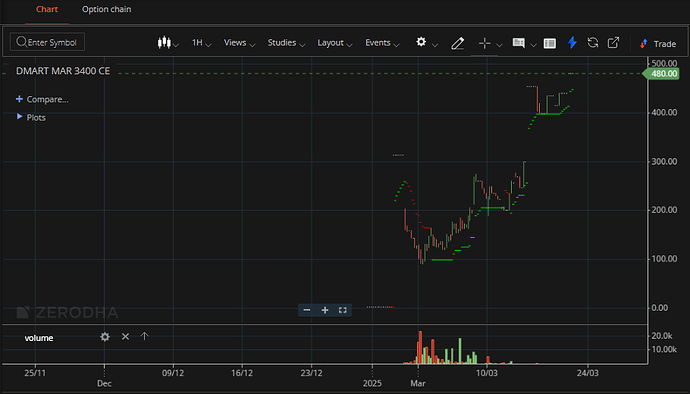The height and width of the screenshot is (394, 690).
Task: Open the volume study settings gear
Action: 105,337
